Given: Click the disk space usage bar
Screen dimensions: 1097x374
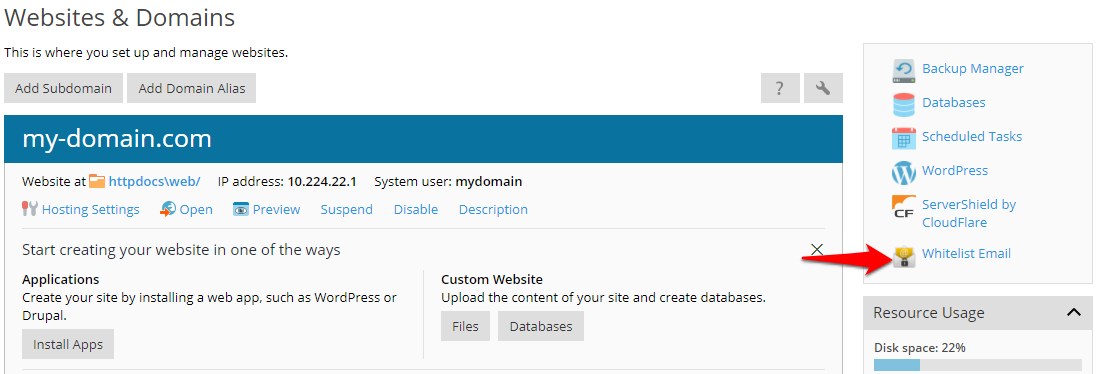Looking at the screenshot, I should [x=977, y=365].
